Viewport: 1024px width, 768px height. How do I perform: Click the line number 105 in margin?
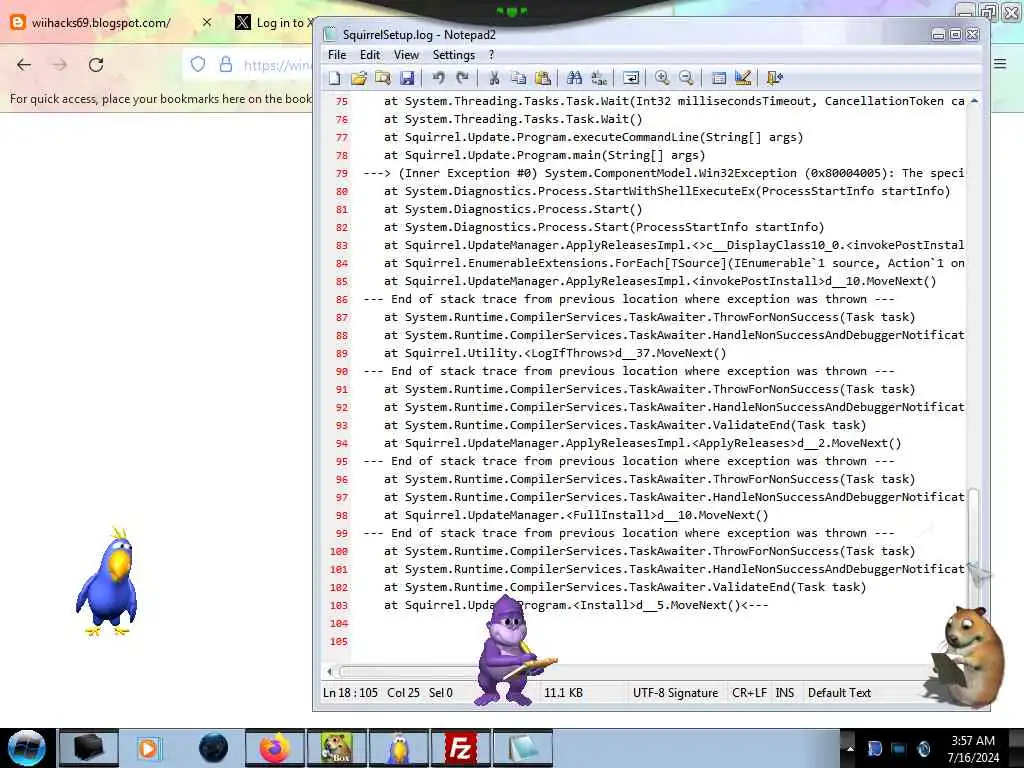pos(339,641)
